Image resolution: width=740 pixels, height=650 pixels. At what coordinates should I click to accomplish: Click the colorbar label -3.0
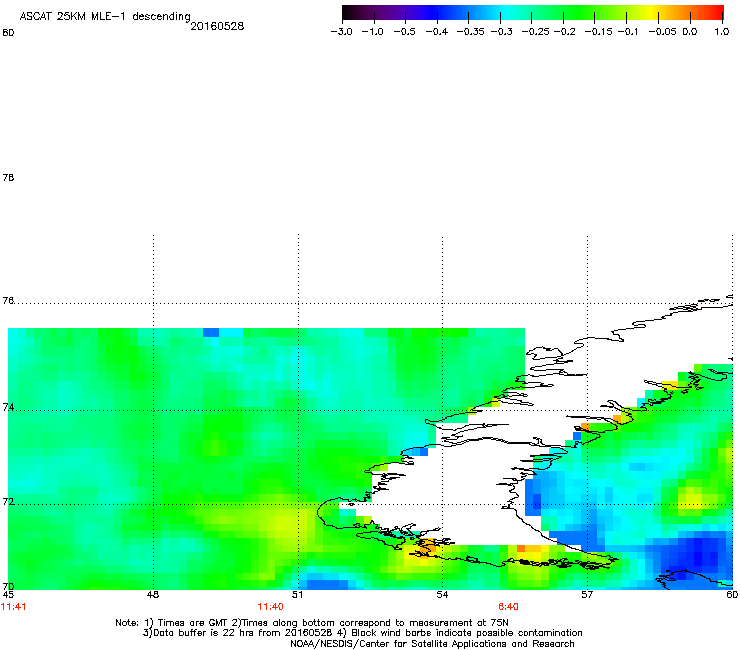click(x=341, y=32)
